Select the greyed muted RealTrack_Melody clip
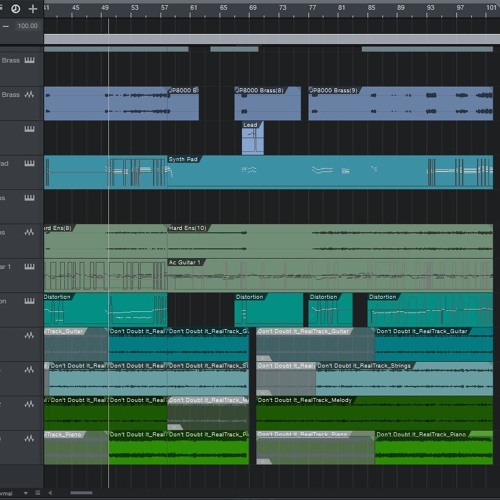Viewport: 500px width, 500px height. [208, 413]
